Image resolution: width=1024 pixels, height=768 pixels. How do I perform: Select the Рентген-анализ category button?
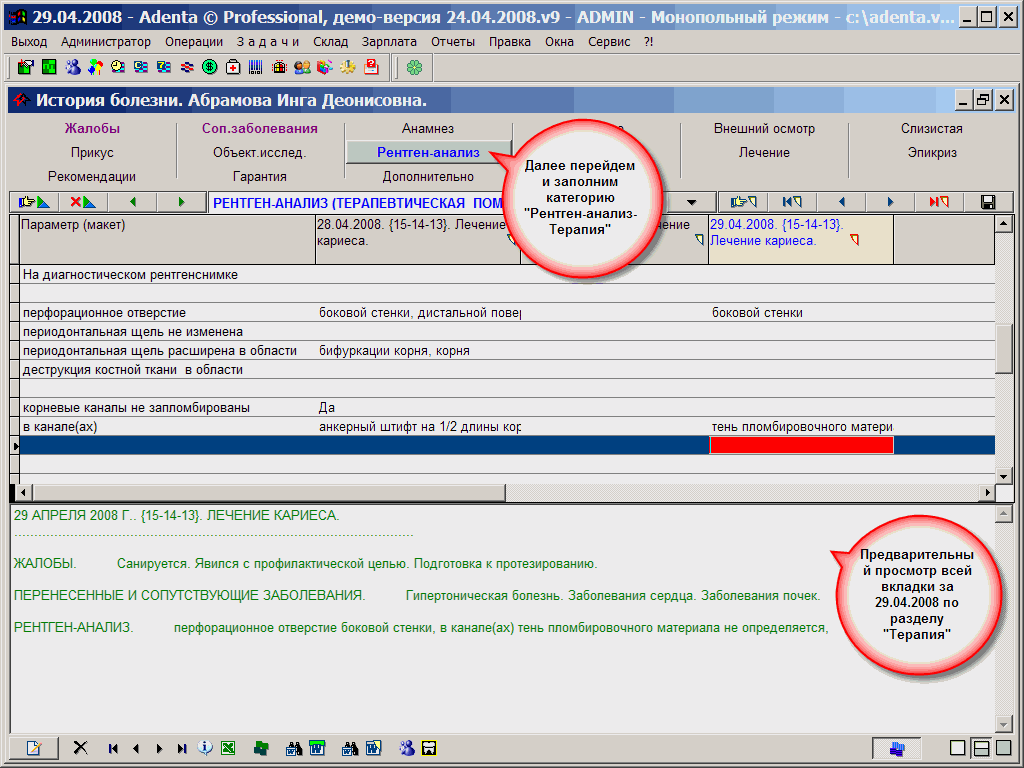click(428, 153)
